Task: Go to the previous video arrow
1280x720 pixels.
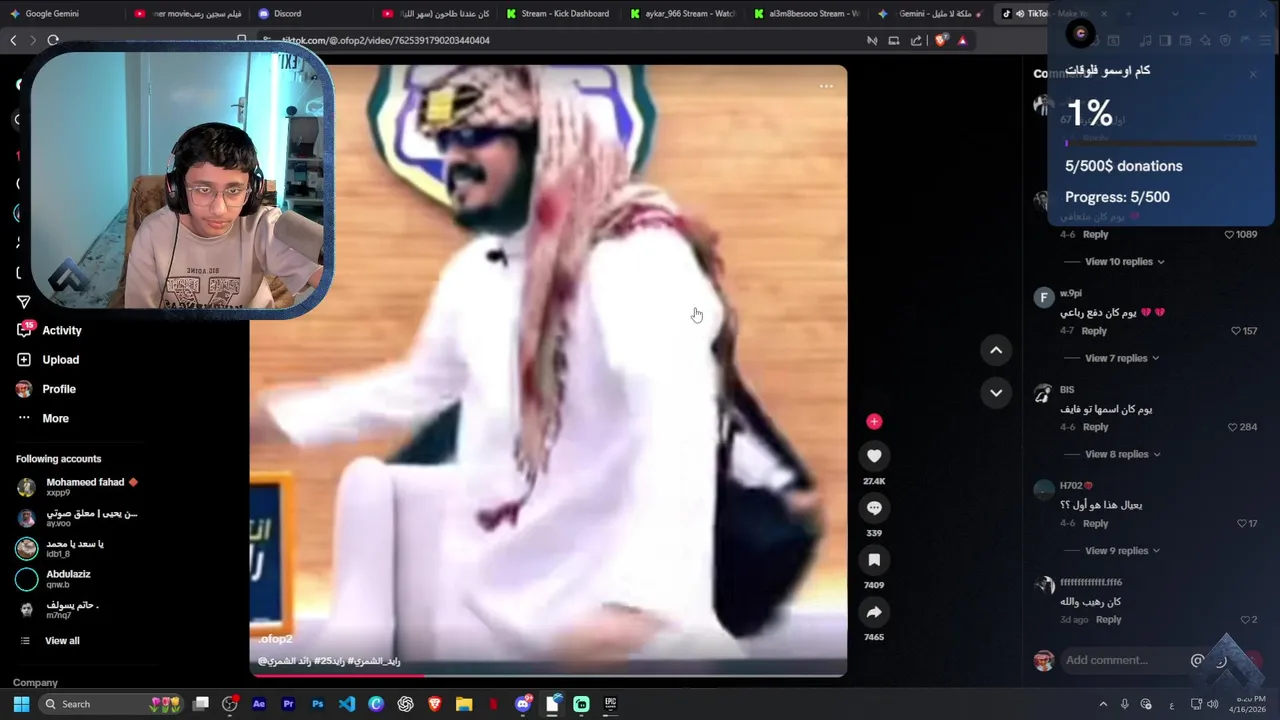Action: 996,350
